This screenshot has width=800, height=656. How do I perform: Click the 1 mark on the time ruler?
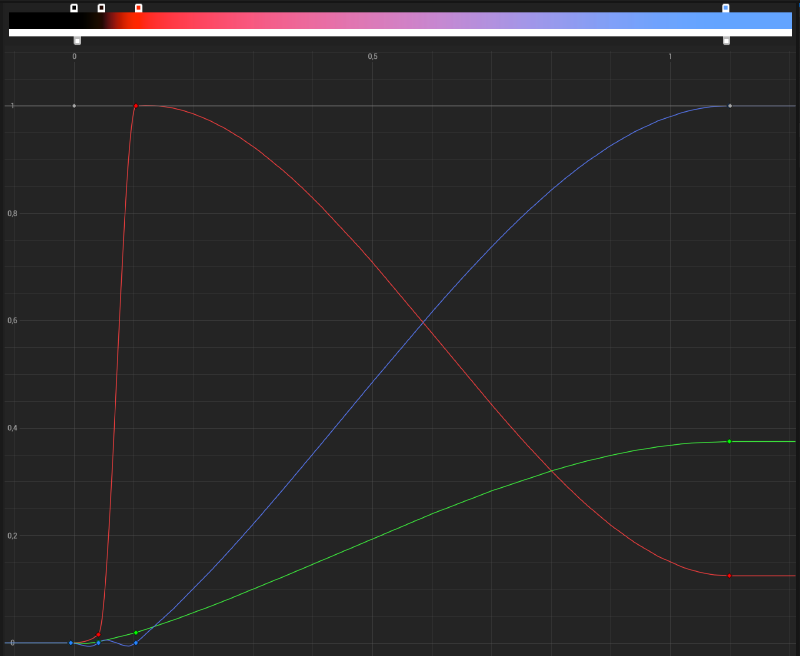pyautogui.click(x=670, y=57)
